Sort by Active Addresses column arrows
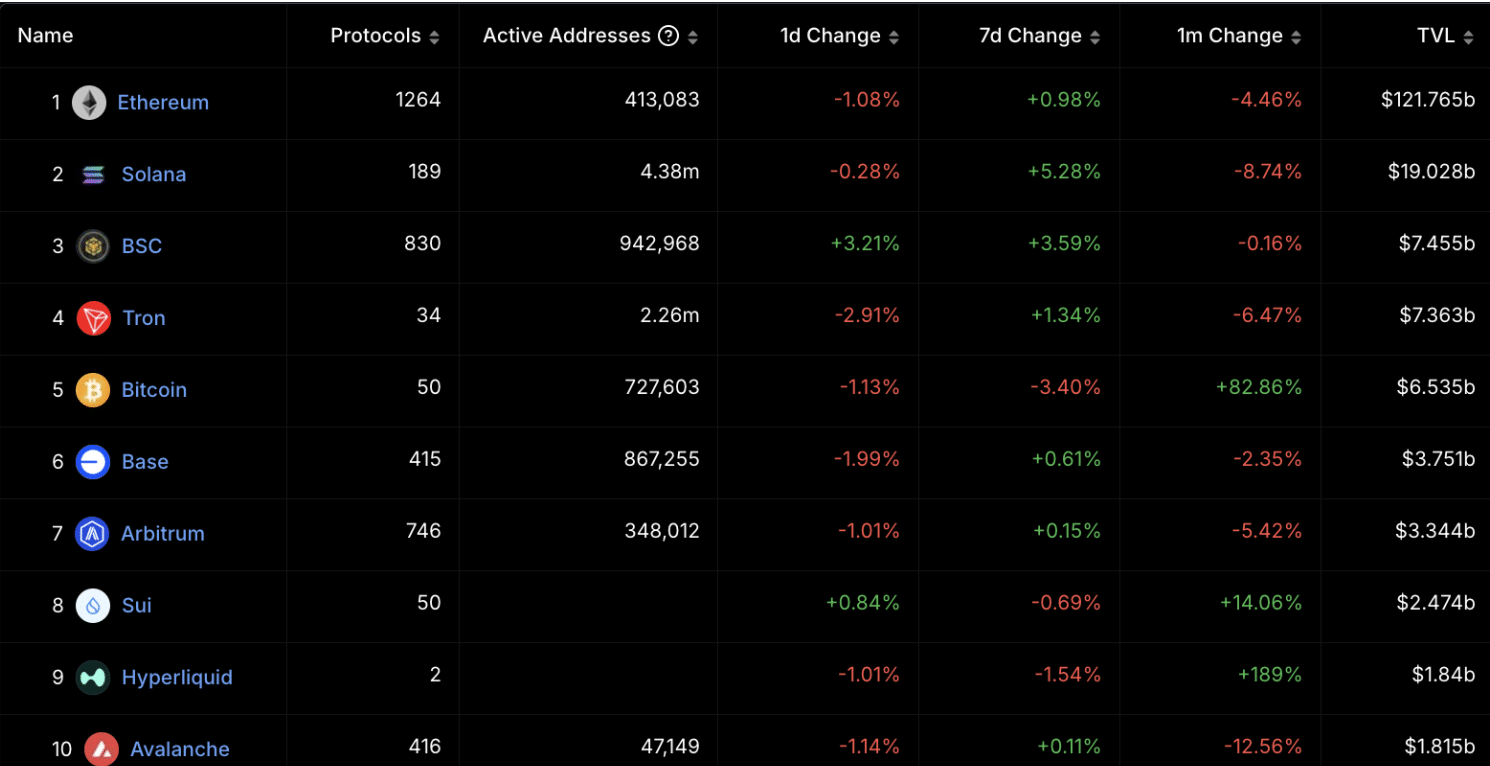Screen dimensions: 1490x766 coord(693,37)
